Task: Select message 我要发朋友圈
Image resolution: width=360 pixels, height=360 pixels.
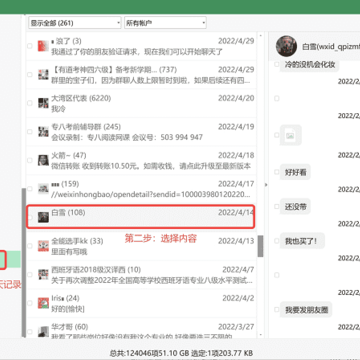Action: 306,310
